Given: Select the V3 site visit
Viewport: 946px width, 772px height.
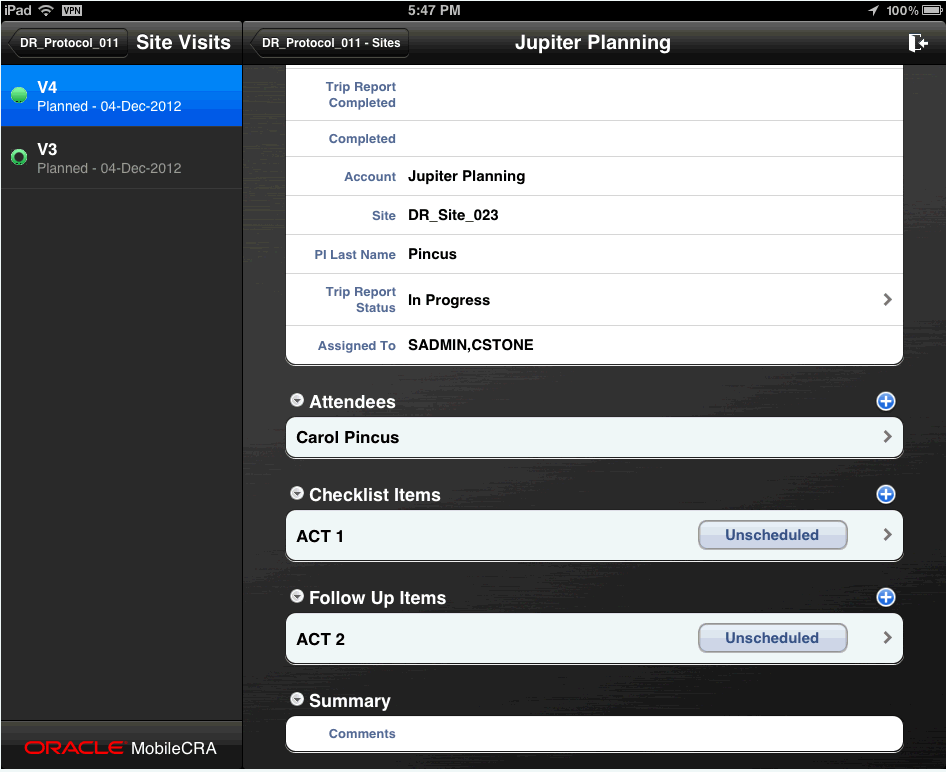Looking at the screenshot, I should pos(121,157).
